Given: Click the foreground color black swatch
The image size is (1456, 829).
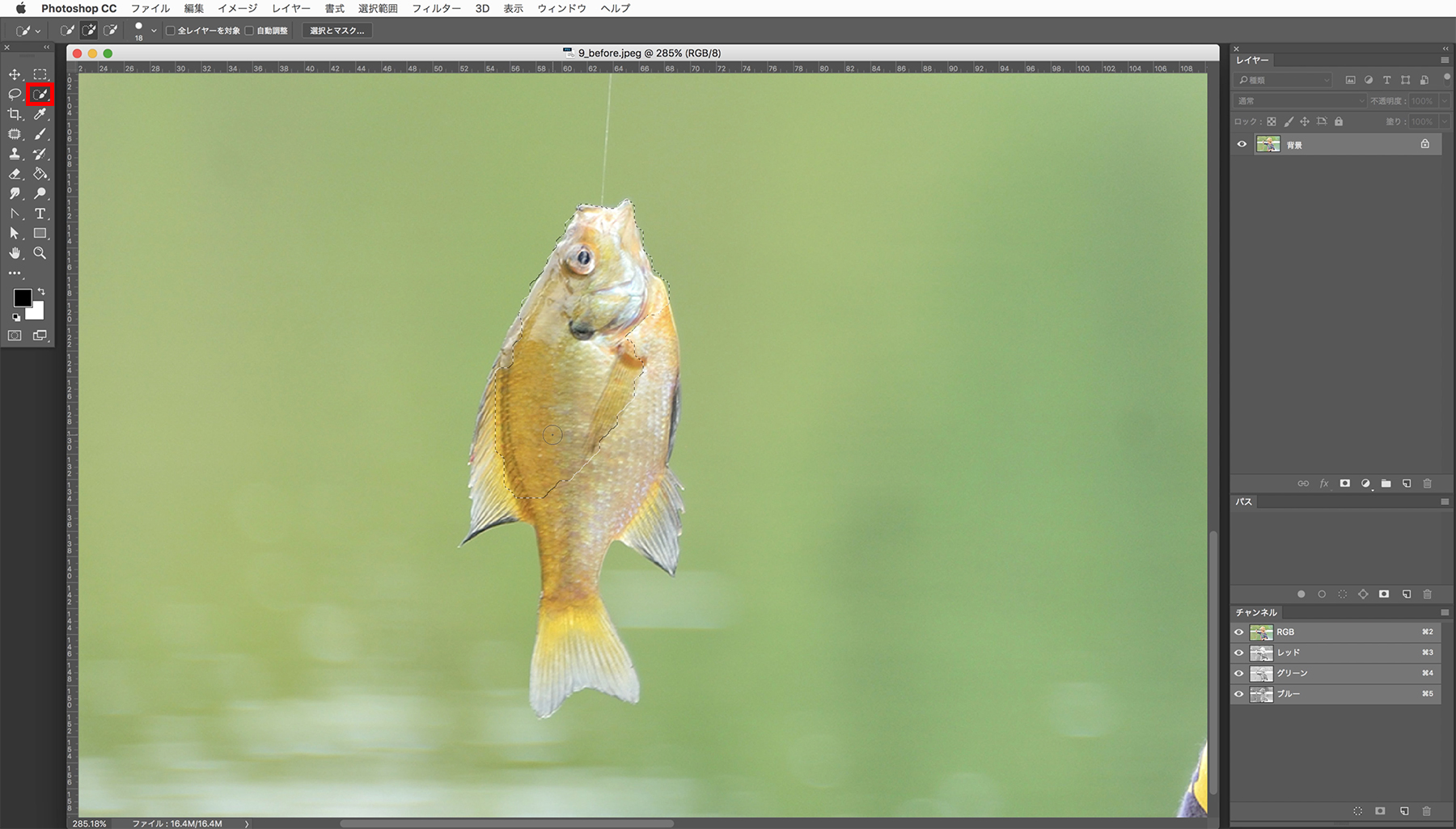Looking at the screenshot, I should 21,297.
